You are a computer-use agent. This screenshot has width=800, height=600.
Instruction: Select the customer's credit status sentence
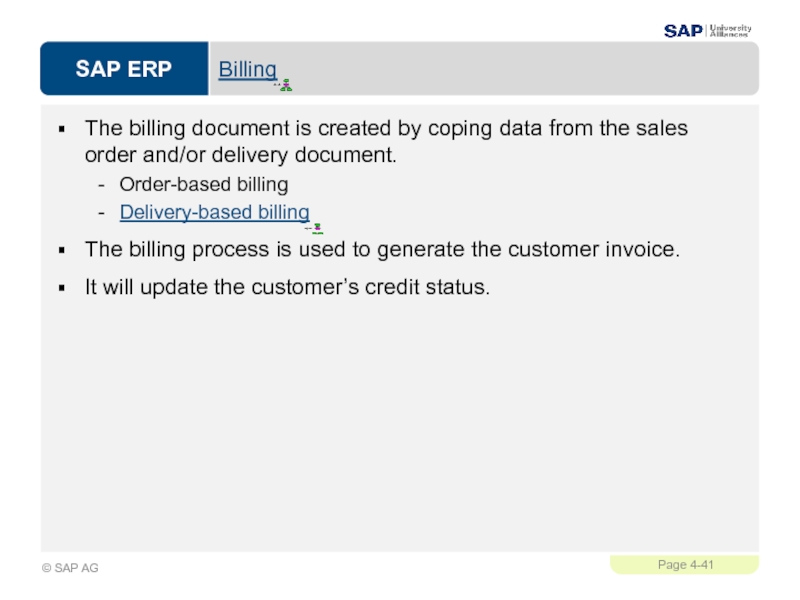(x=287, y=287)
